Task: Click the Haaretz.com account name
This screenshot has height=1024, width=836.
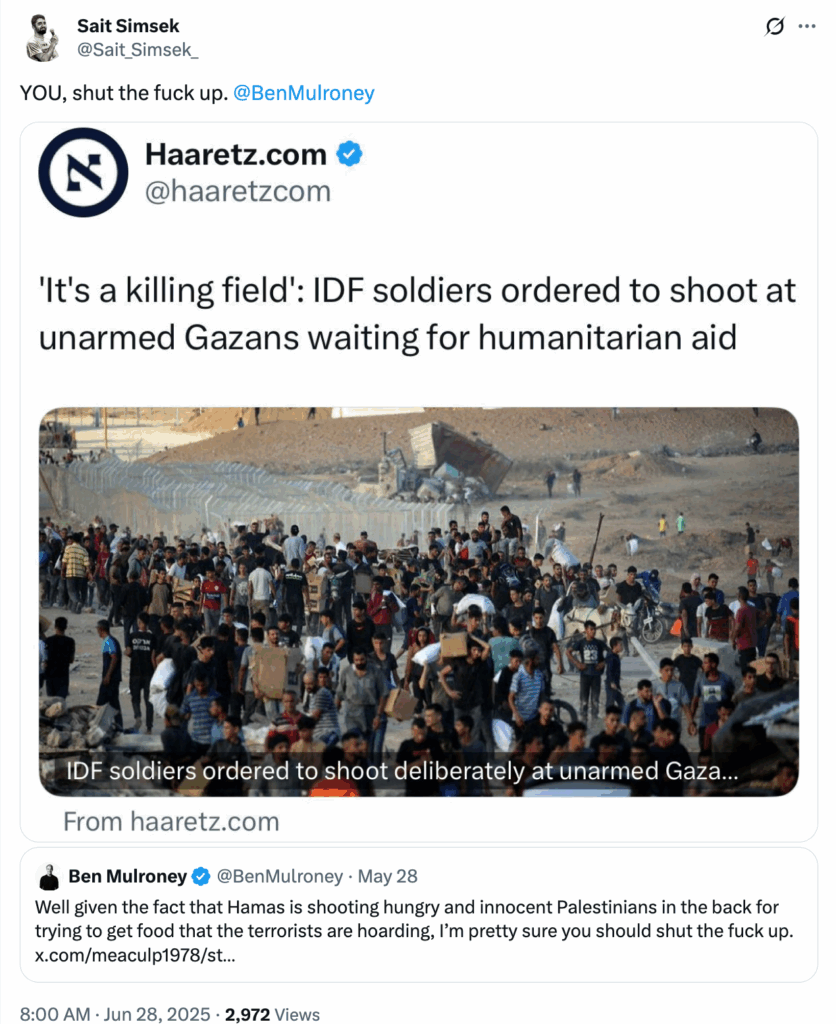Action: (236, 154)
